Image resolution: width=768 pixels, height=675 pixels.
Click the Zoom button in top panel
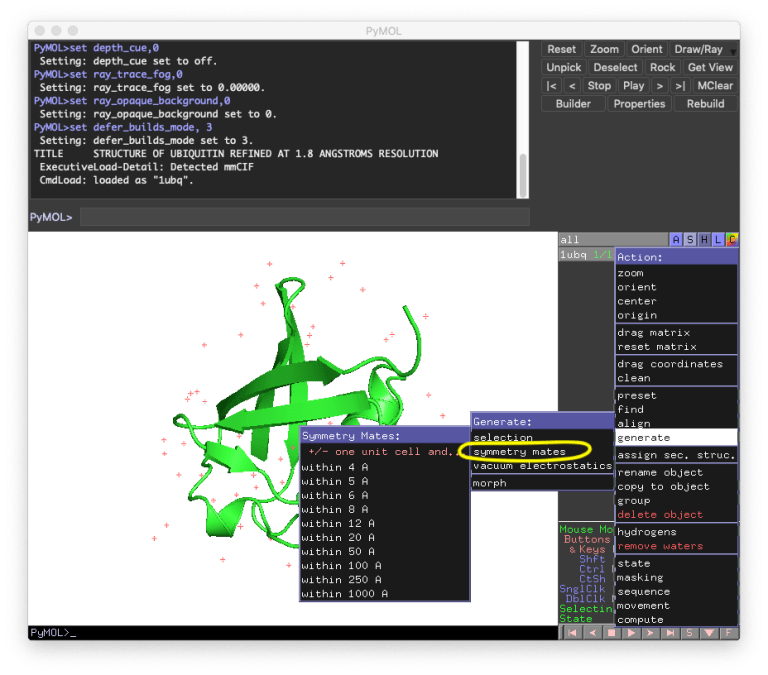click(x=604, y=49)
